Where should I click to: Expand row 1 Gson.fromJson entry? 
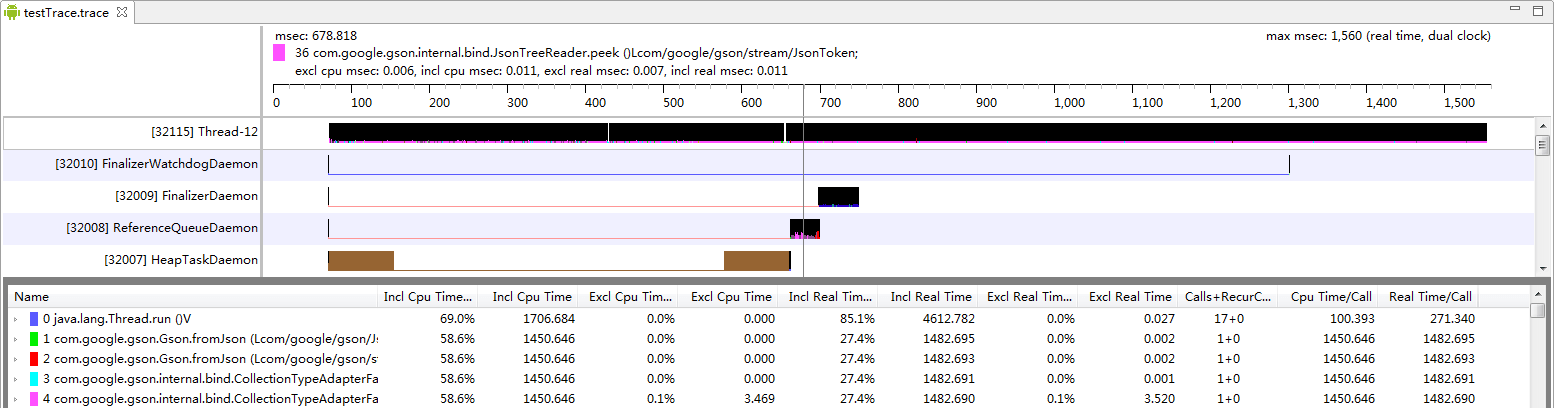16,339
